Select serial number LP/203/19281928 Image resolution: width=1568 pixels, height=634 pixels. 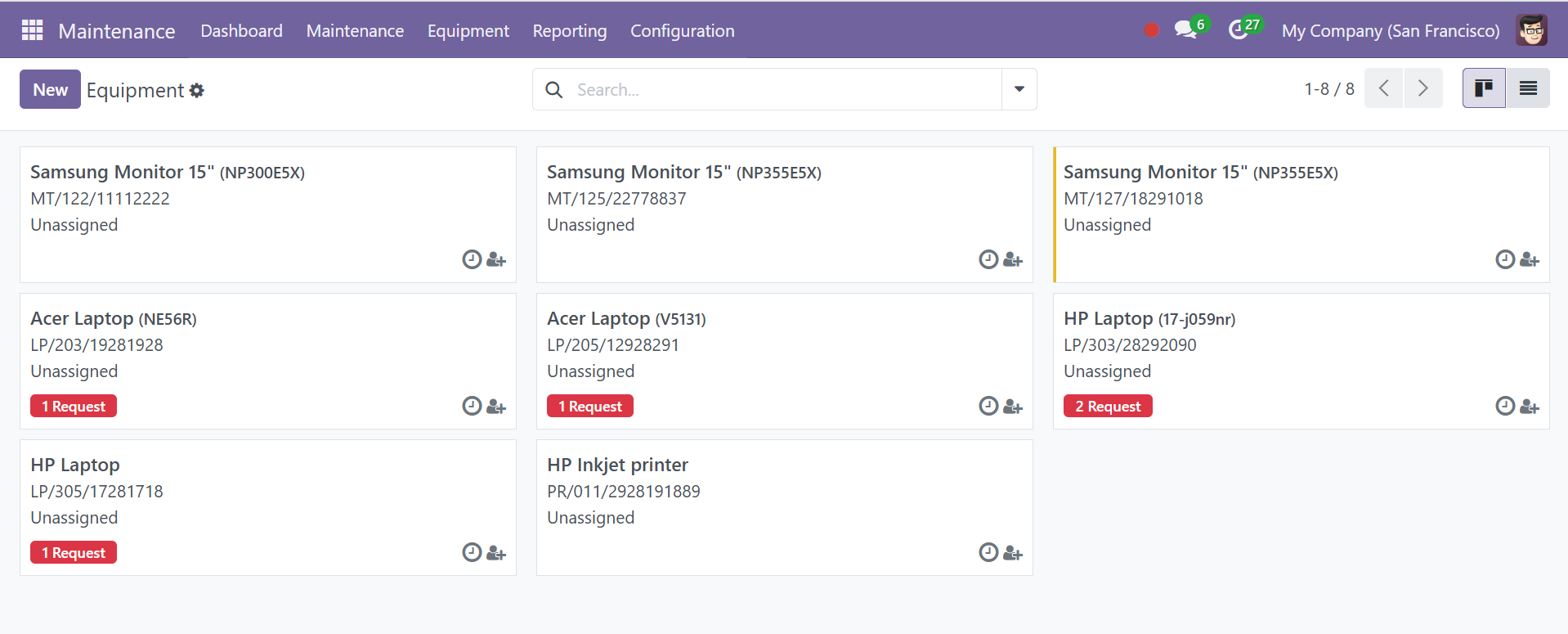(x=96, y=345)
